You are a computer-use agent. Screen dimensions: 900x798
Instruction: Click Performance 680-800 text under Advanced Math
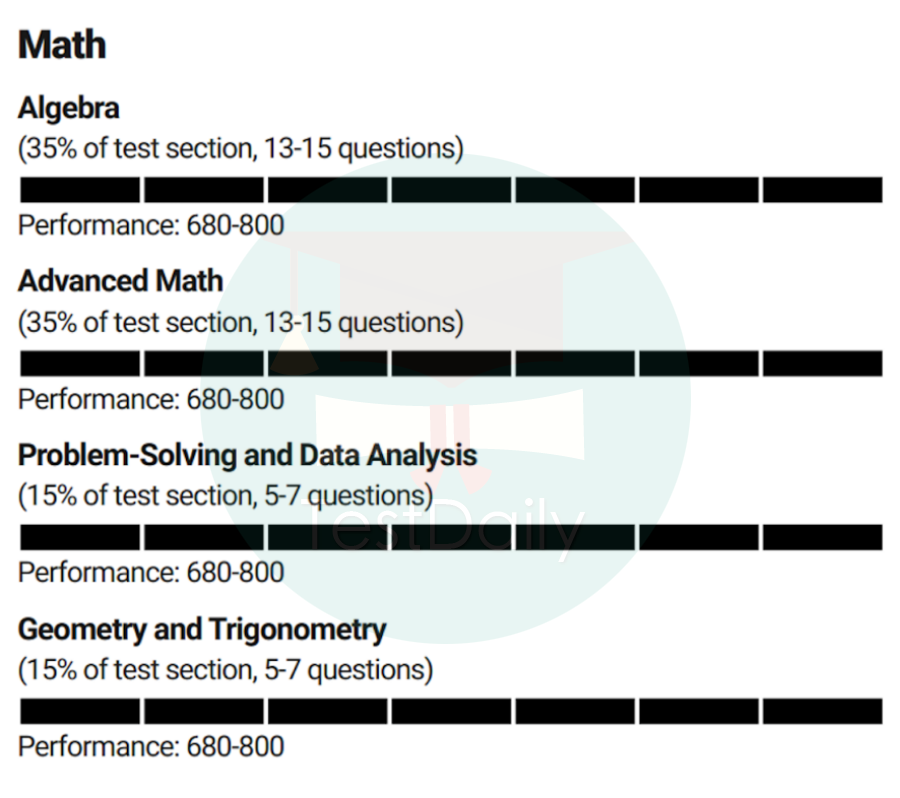(151, 399)
